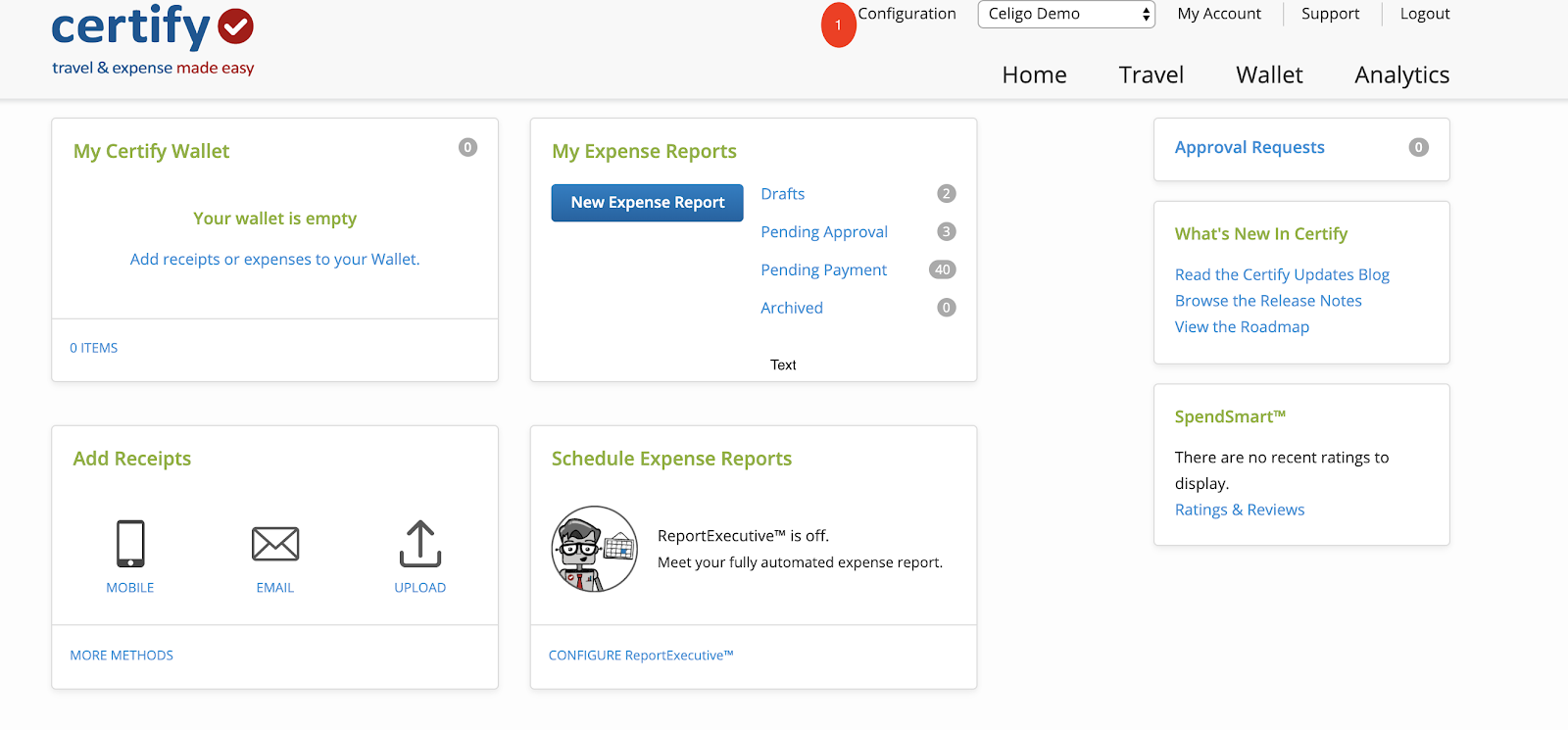
Task: Click the MOBILE label link
Action: click(130, 588)
